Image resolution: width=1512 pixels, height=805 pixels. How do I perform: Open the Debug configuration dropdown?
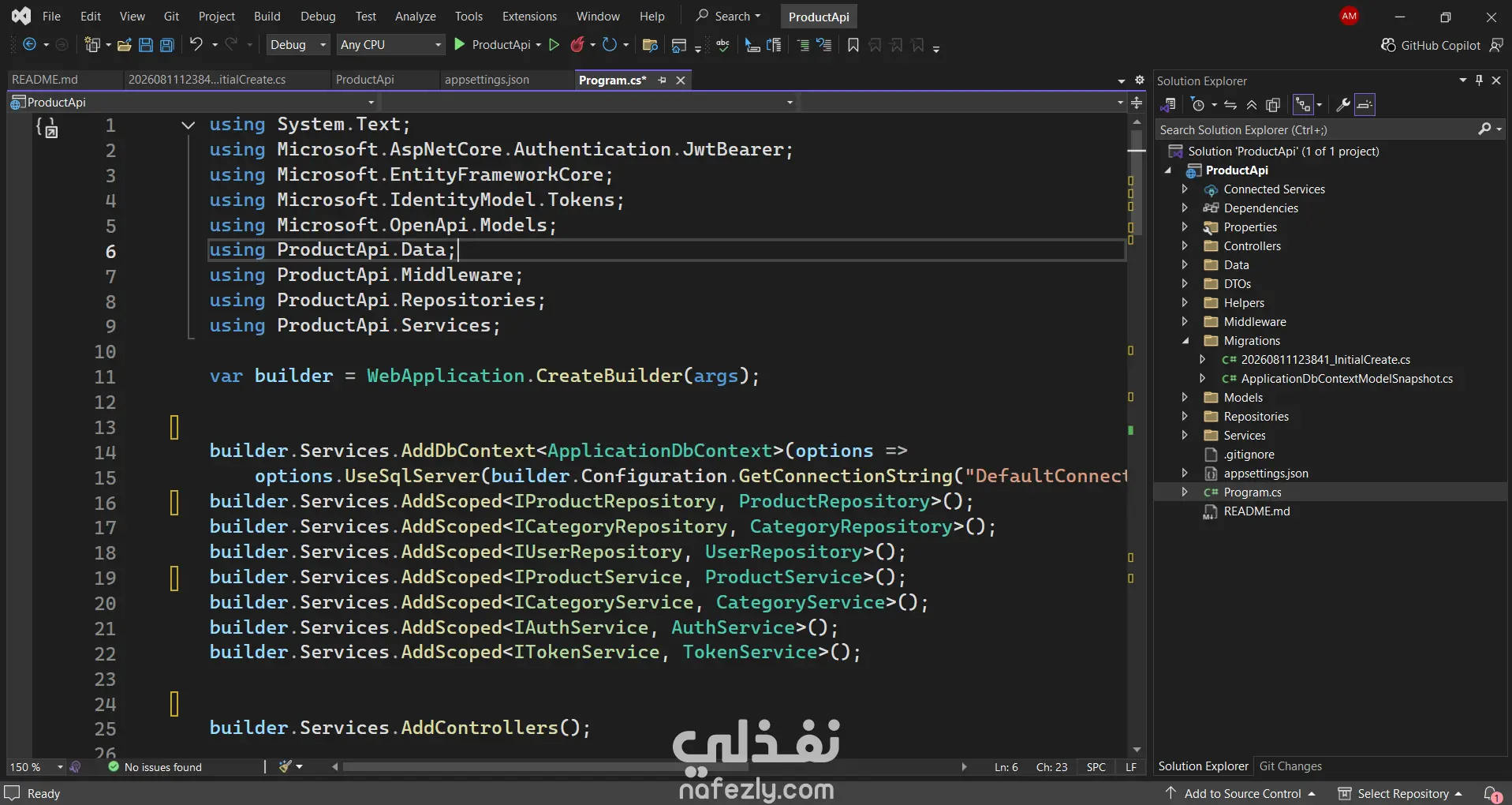[298, 45]
